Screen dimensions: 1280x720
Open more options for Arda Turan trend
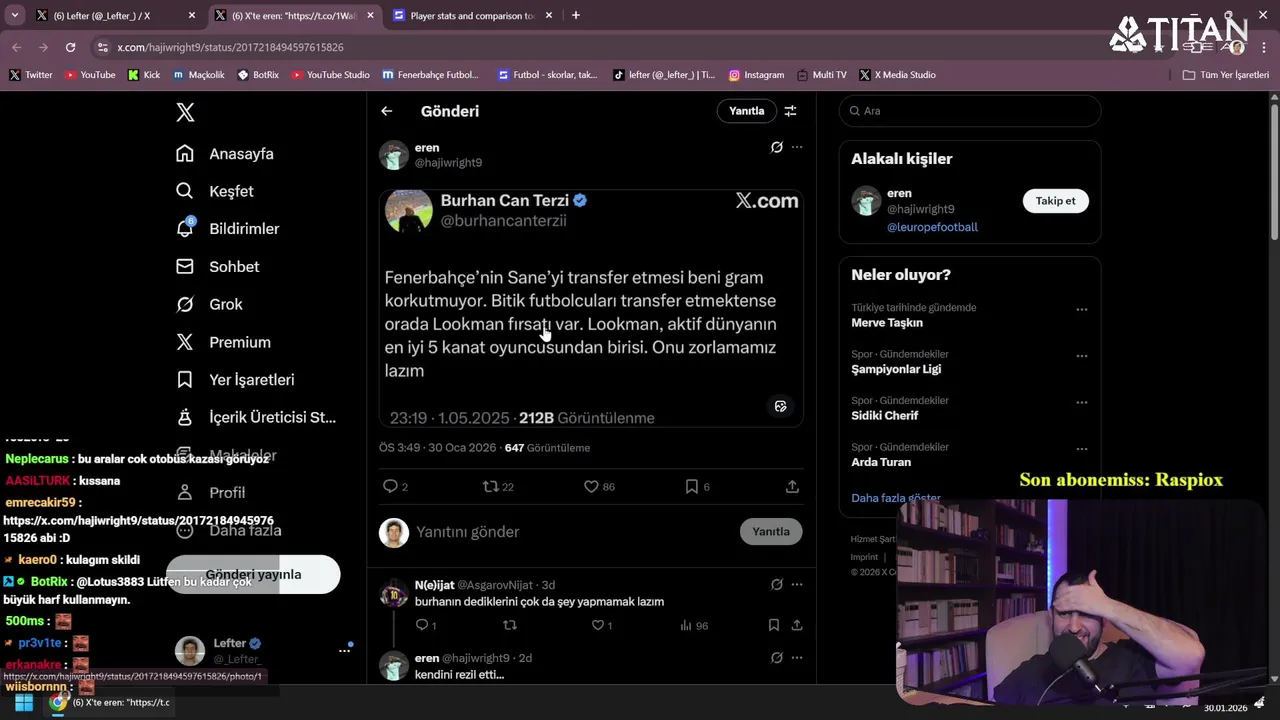pyautogui.click(x=1081, y=448)
